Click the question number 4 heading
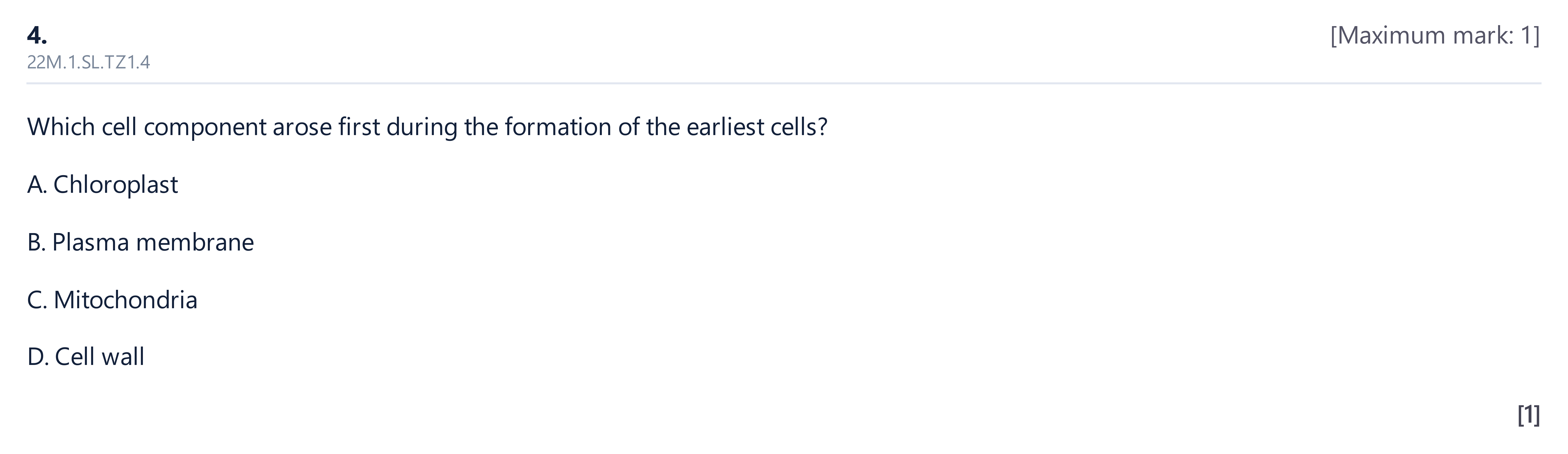Image resolution: width=1568 pixels, height=454 pixels. [37, 35]
